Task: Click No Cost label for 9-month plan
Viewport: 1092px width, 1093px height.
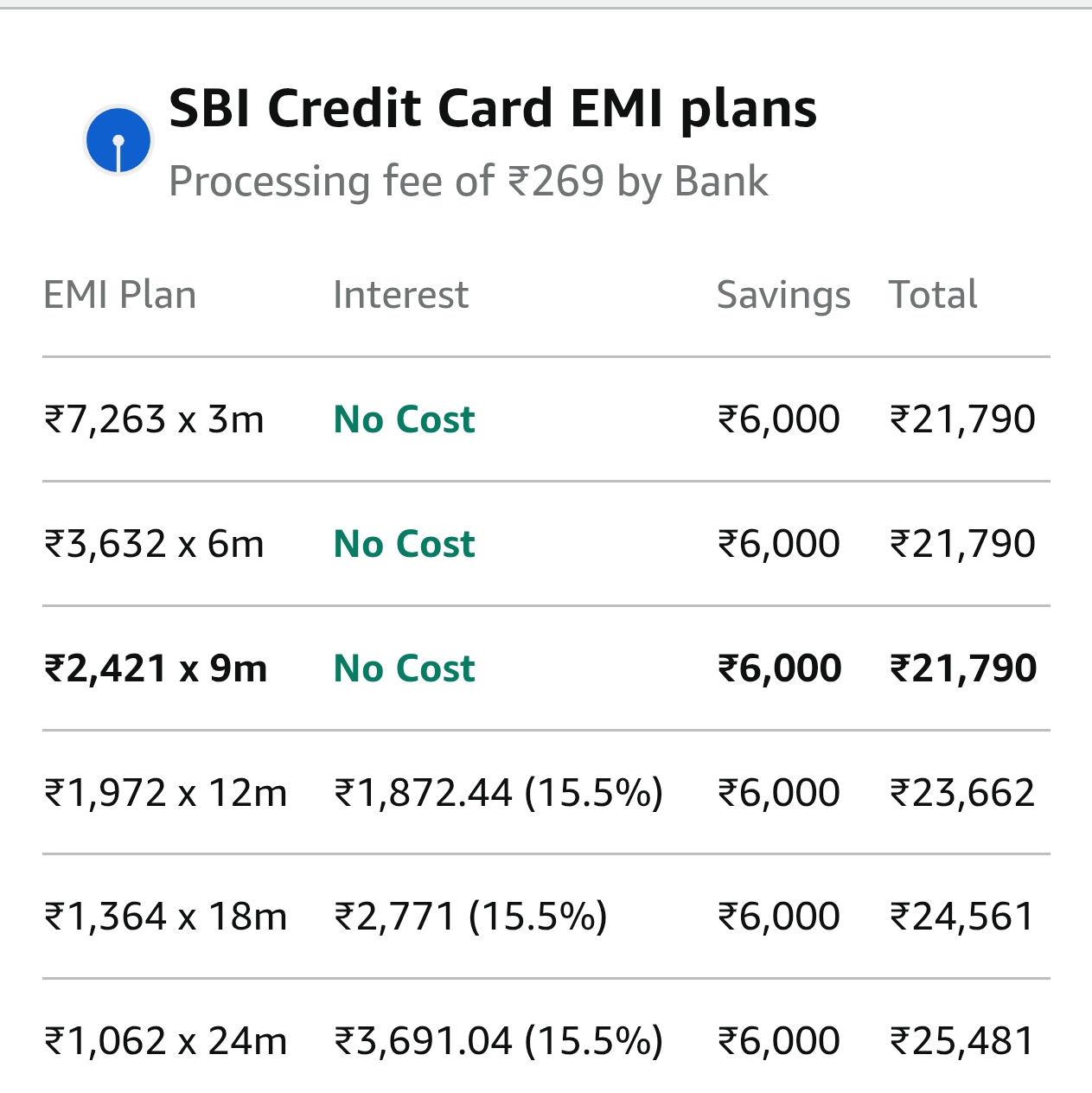Action: tap(404, 668)
